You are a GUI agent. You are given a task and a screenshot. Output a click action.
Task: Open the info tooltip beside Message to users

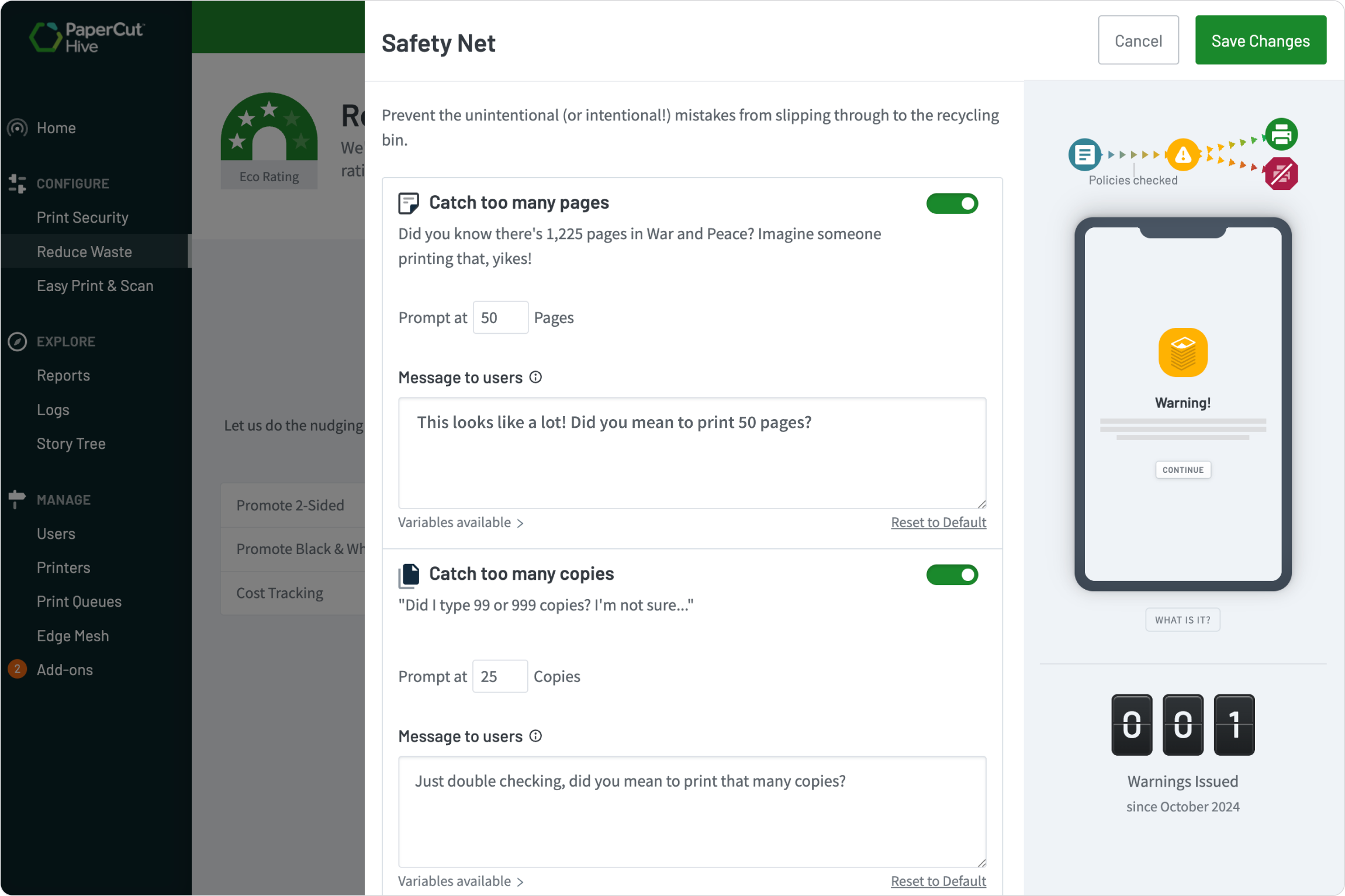[x=535, y=377]
